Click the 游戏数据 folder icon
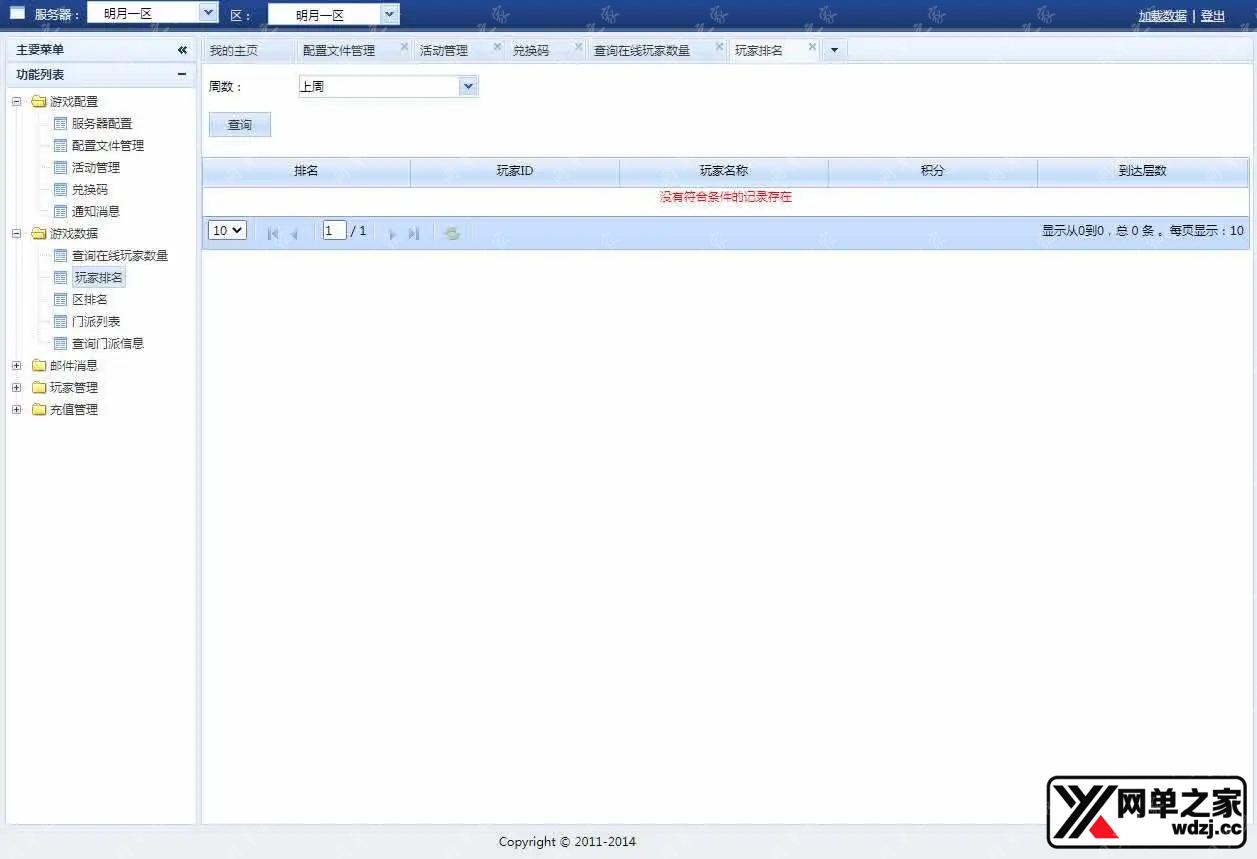 click(39, 233)
